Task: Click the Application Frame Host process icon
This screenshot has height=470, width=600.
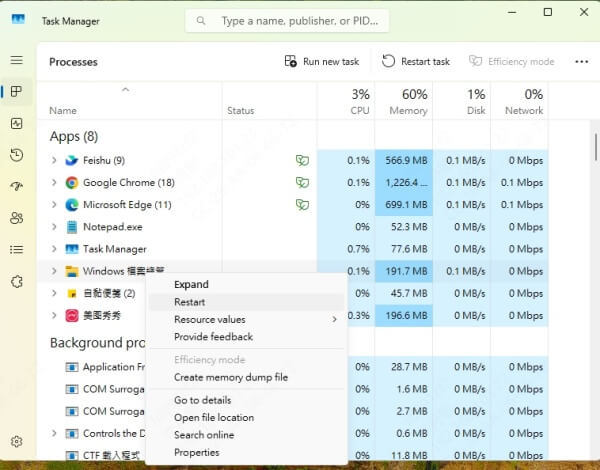Action: (72, 367)
